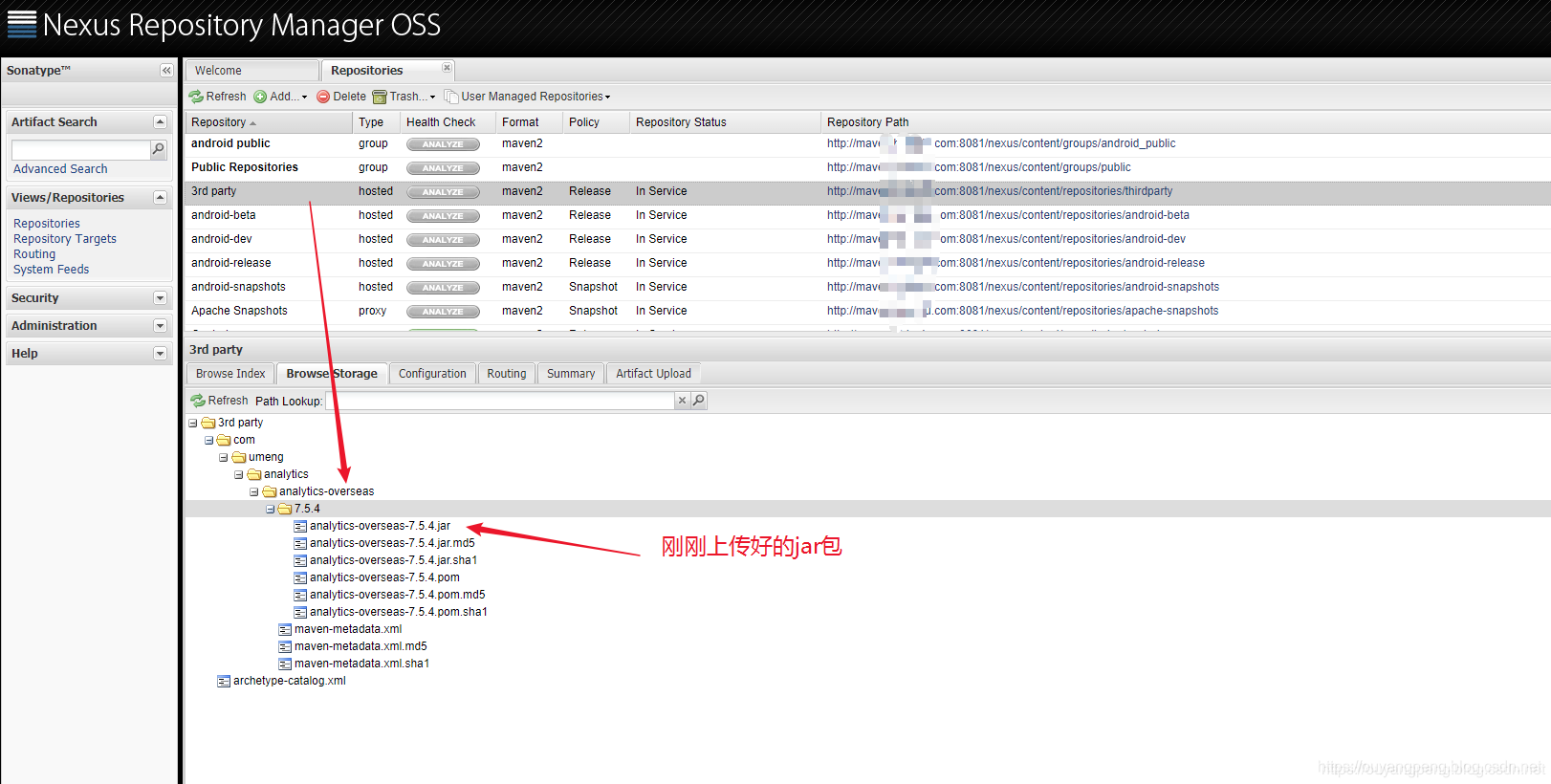The height and width of the screenshot is (784, 1551).
Task: Collapse the com folder node
Action: (x=208, y=440)
